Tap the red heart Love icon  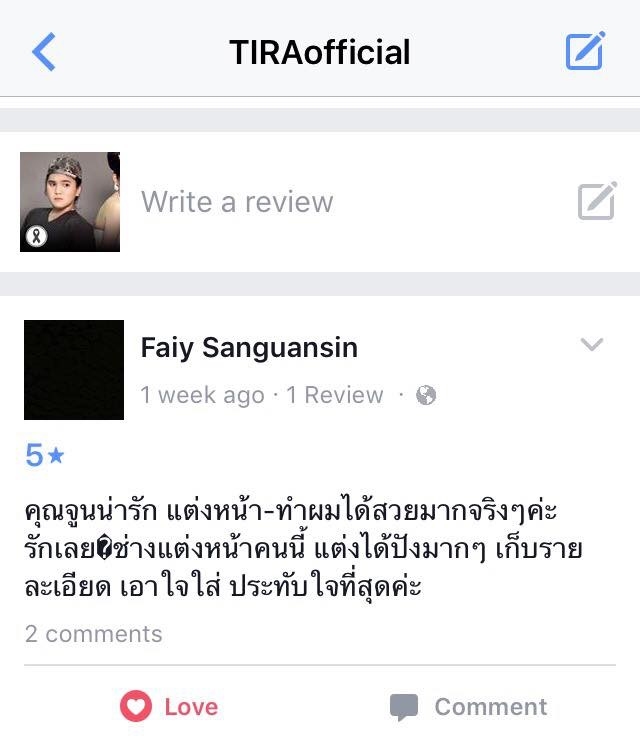coord(136,706)
